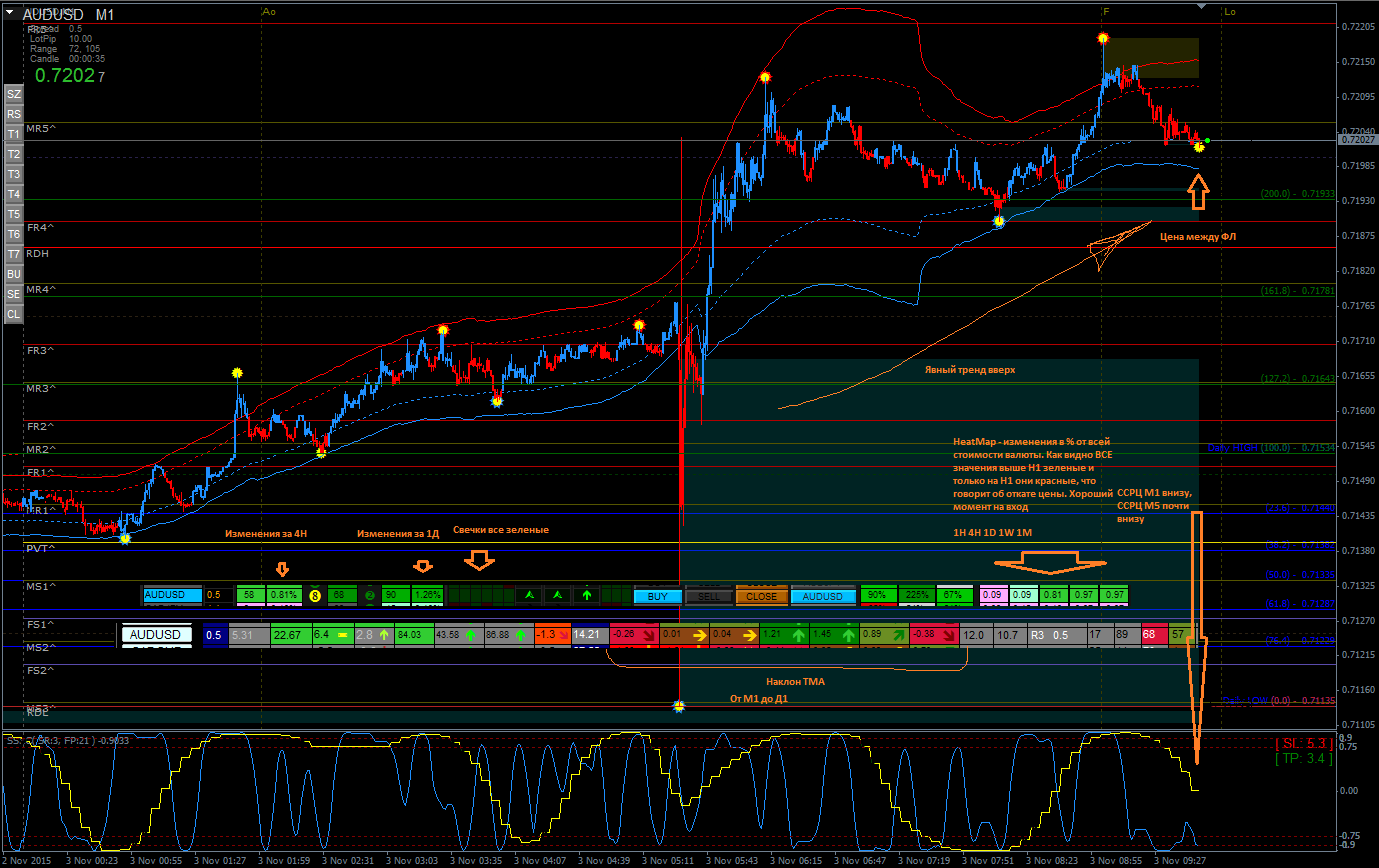Click the chart shift triangle at the top right
Image resolution: width=1379 pixels, height=868 pixels.
[1201, 8]
